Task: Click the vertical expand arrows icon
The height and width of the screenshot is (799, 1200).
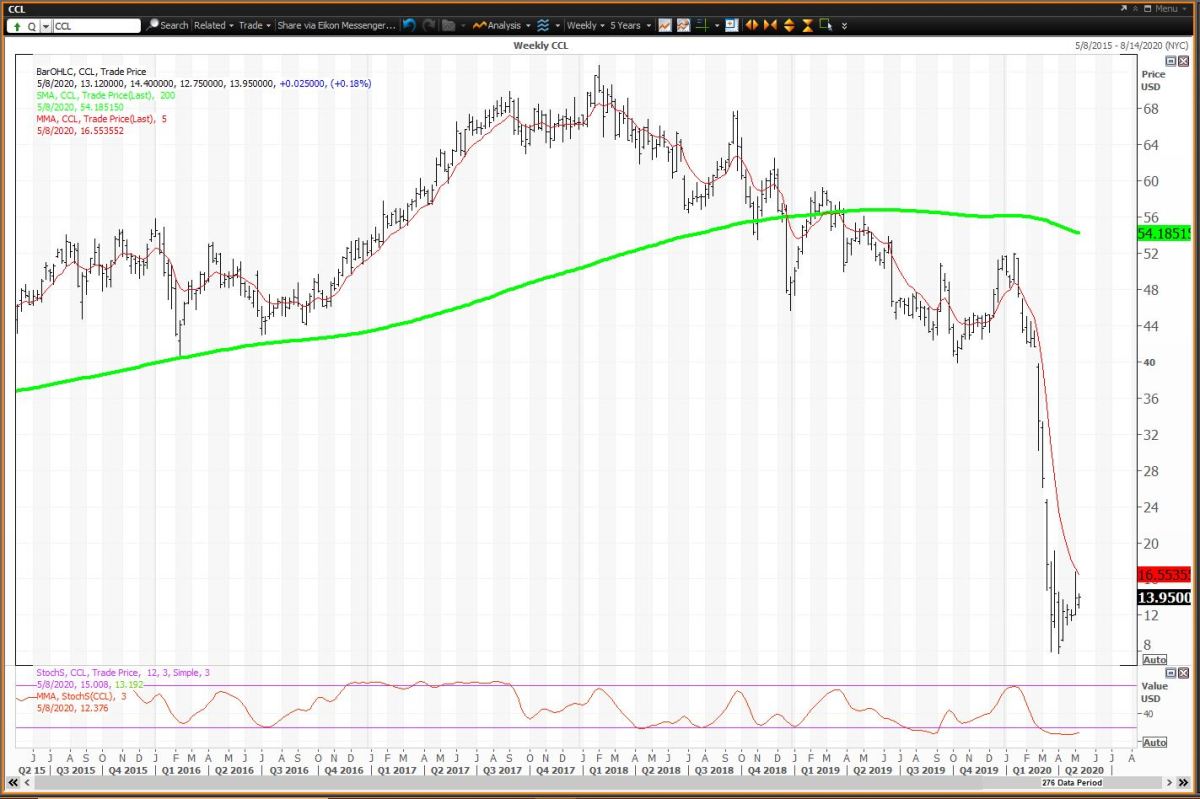Action: tap(789, 25)
